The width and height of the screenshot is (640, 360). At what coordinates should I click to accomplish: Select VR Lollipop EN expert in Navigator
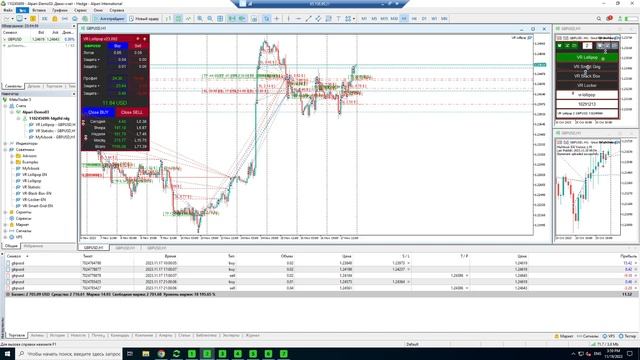coord(34,174)
